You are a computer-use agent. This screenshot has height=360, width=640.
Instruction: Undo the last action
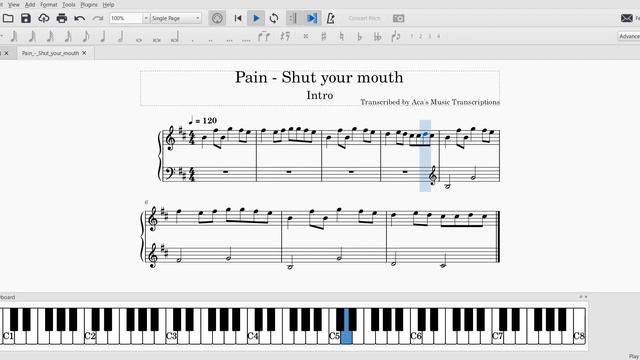click(x=80, y=18)
